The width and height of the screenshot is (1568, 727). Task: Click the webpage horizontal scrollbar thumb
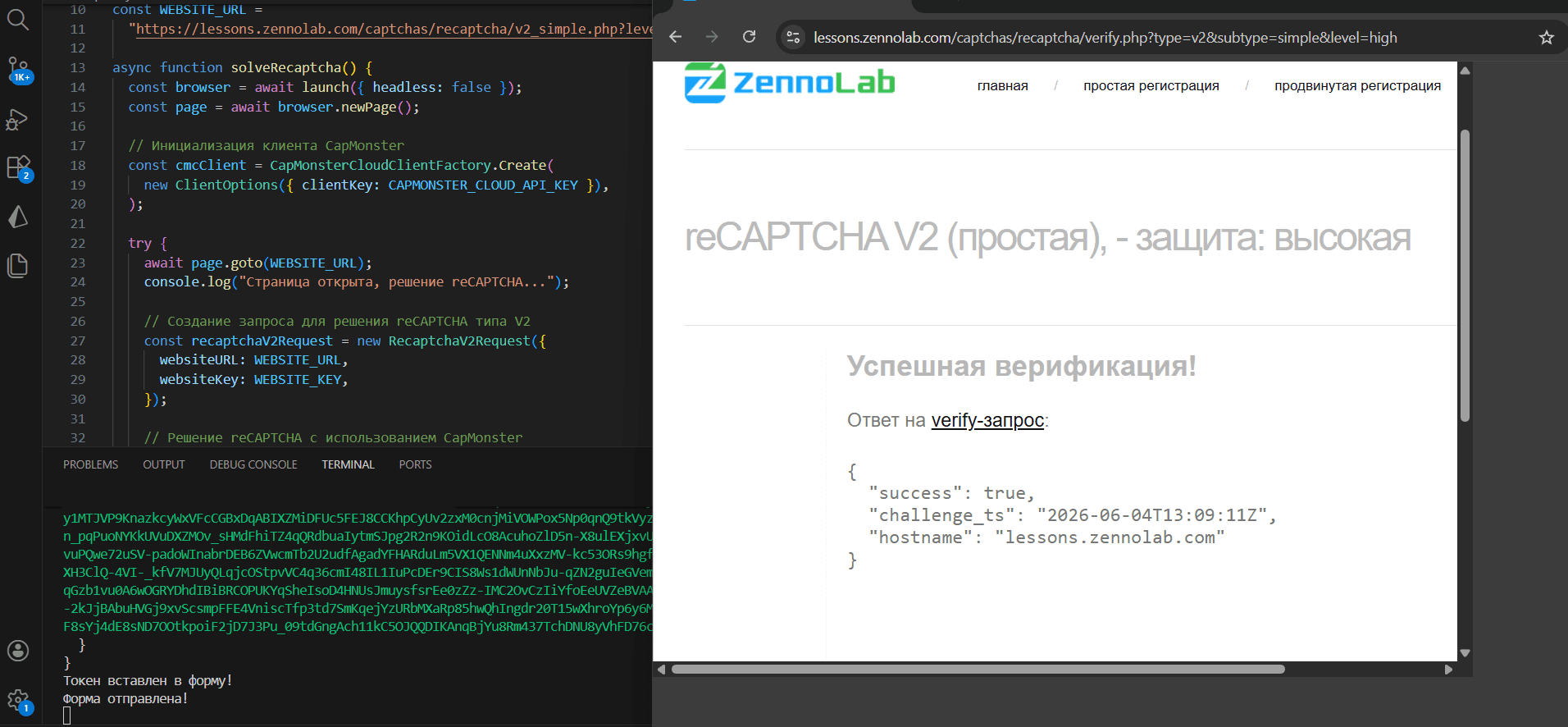point(978,669)
